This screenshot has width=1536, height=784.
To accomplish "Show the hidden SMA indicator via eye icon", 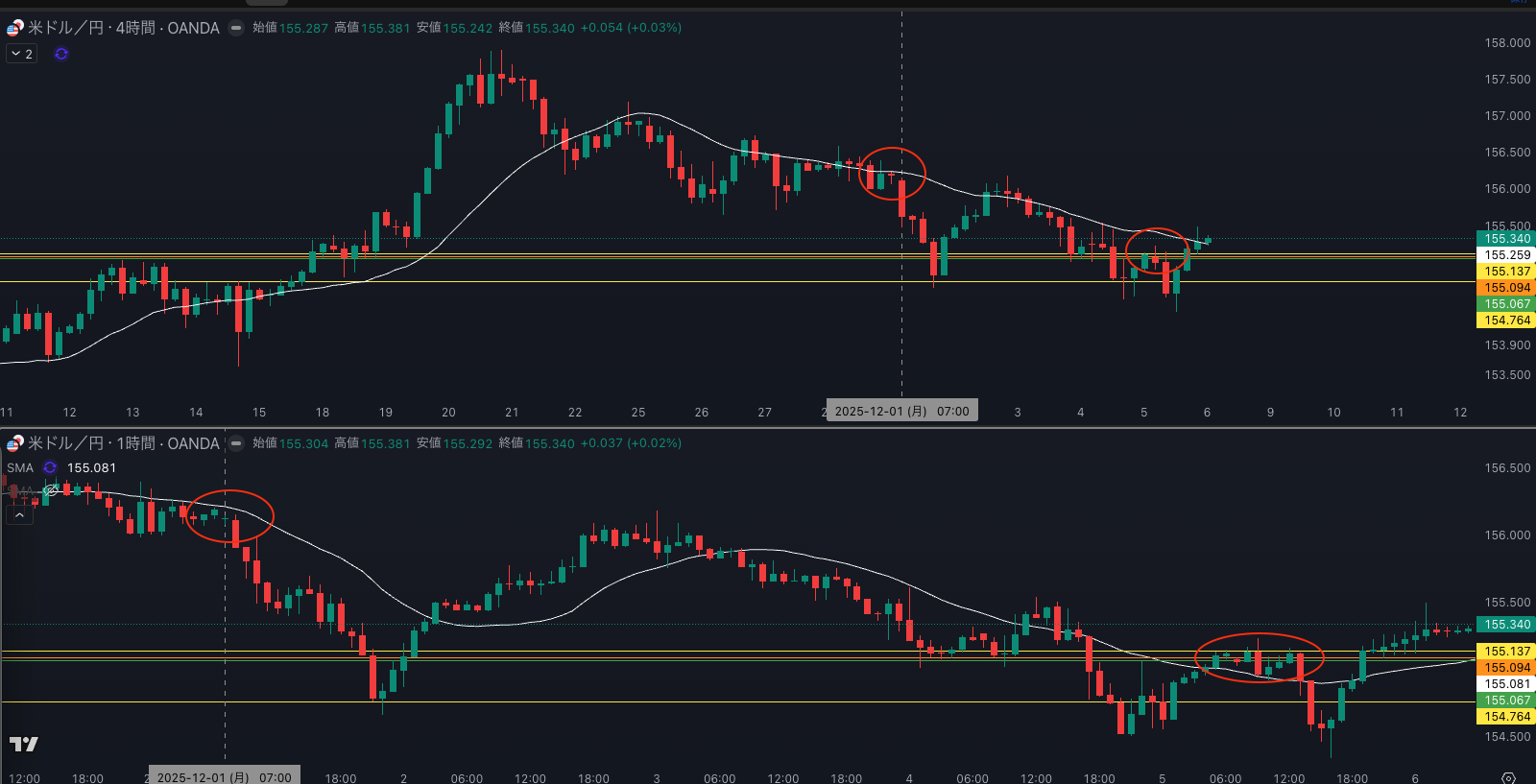I will [50, 490].
